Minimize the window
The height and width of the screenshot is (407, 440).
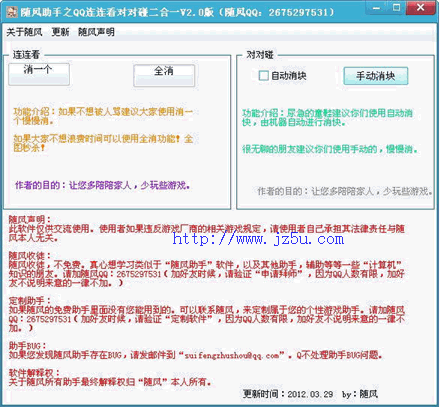tap(376, 7)
